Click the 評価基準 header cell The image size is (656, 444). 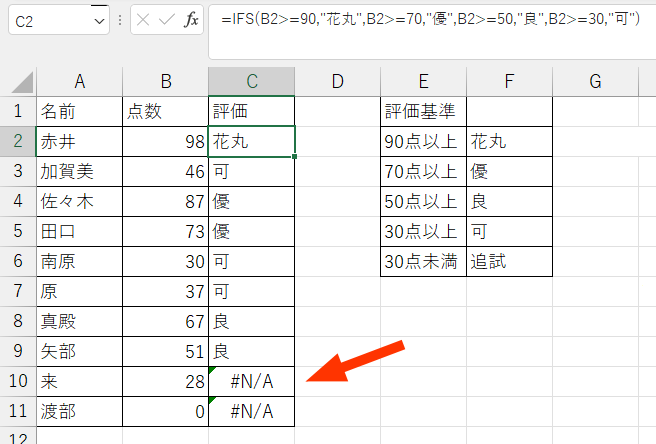click(x=423, y=111)
